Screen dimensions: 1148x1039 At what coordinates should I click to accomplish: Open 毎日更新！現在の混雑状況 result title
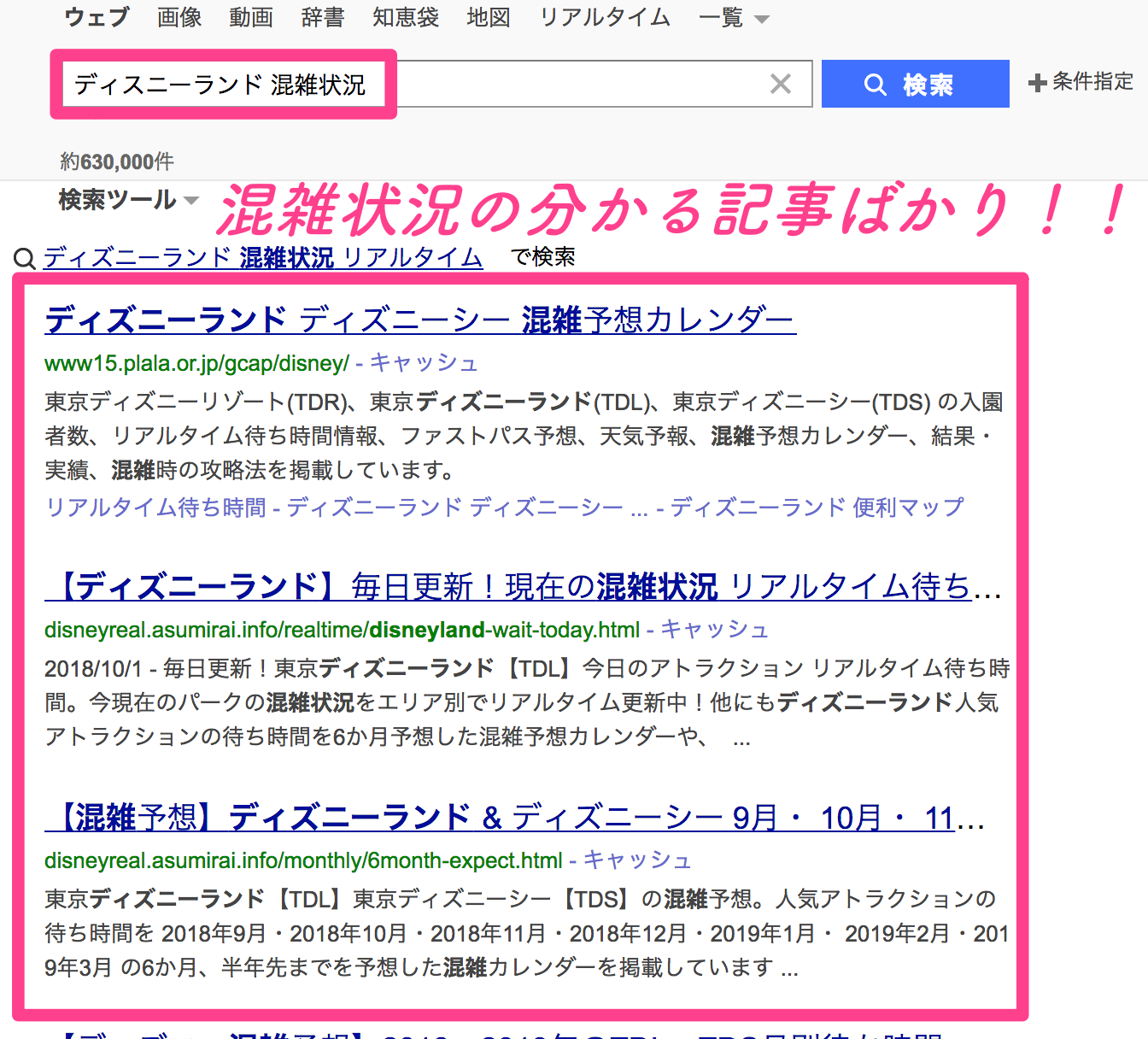523,586
